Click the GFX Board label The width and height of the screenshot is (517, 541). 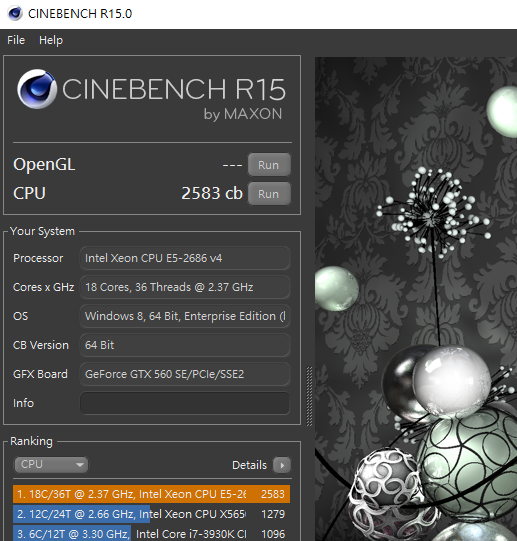pyautogui.click(x=40, y=374)
